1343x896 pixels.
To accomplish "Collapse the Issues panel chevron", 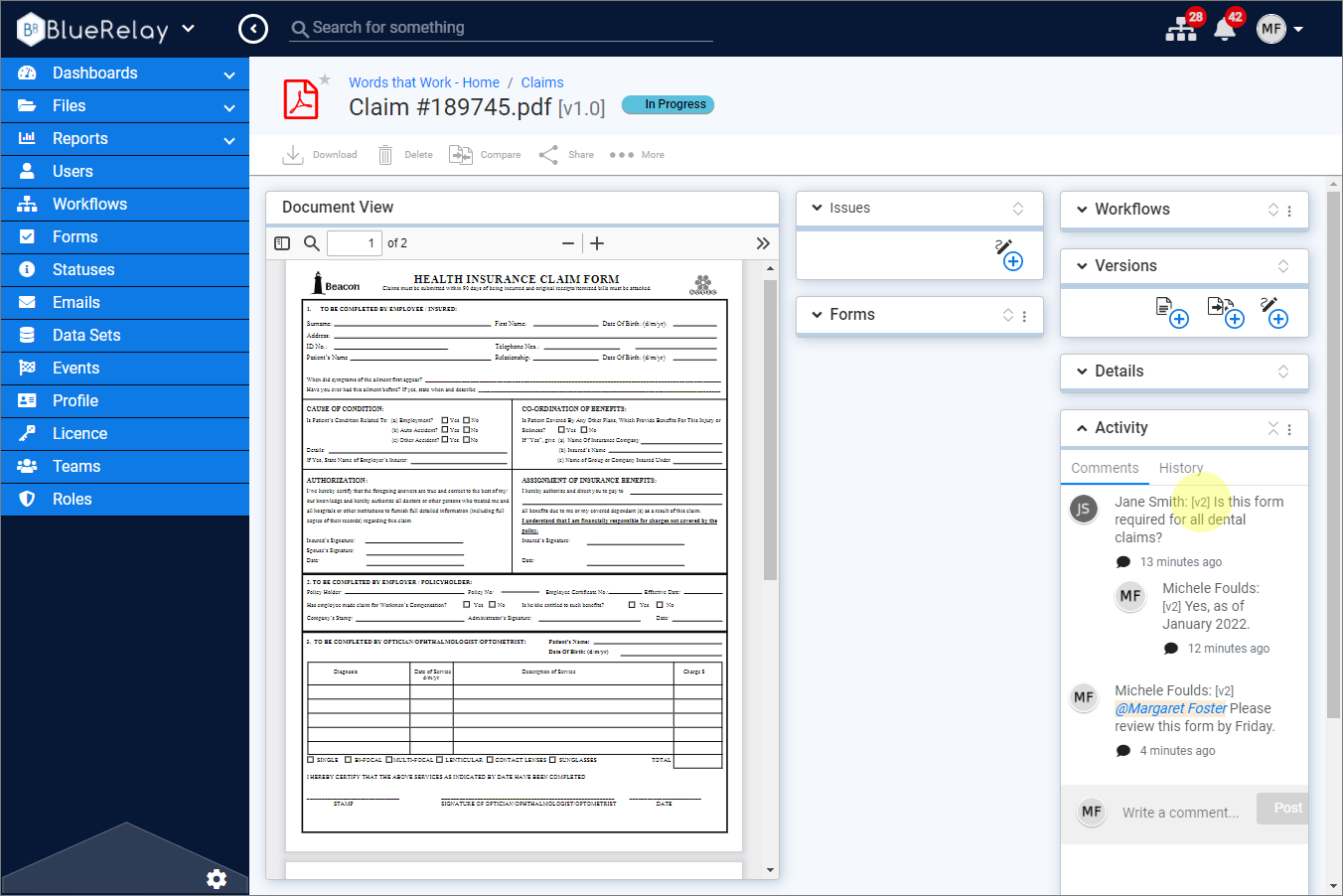I will pyautogui.click(x=817, y=208).
